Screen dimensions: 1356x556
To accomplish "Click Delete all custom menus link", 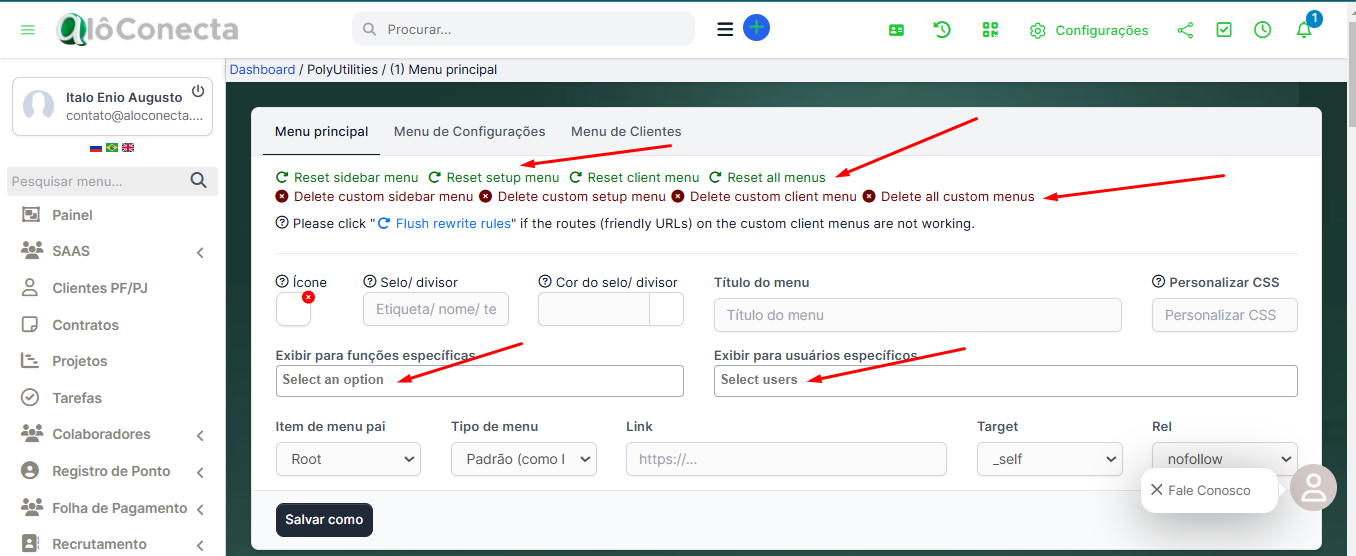I will point(949,196).
